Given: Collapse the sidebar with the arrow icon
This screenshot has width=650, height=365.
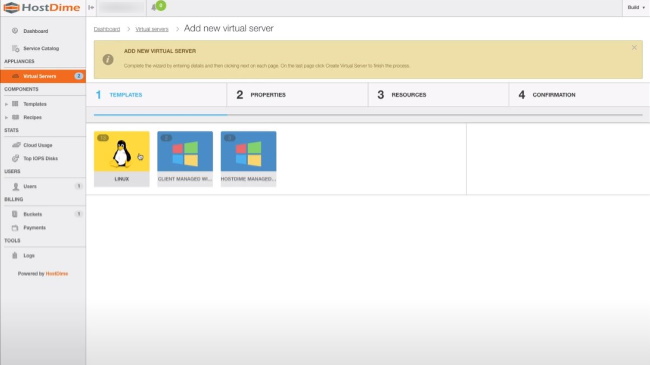Looking at the screenshot, I should tap(91, 7).
